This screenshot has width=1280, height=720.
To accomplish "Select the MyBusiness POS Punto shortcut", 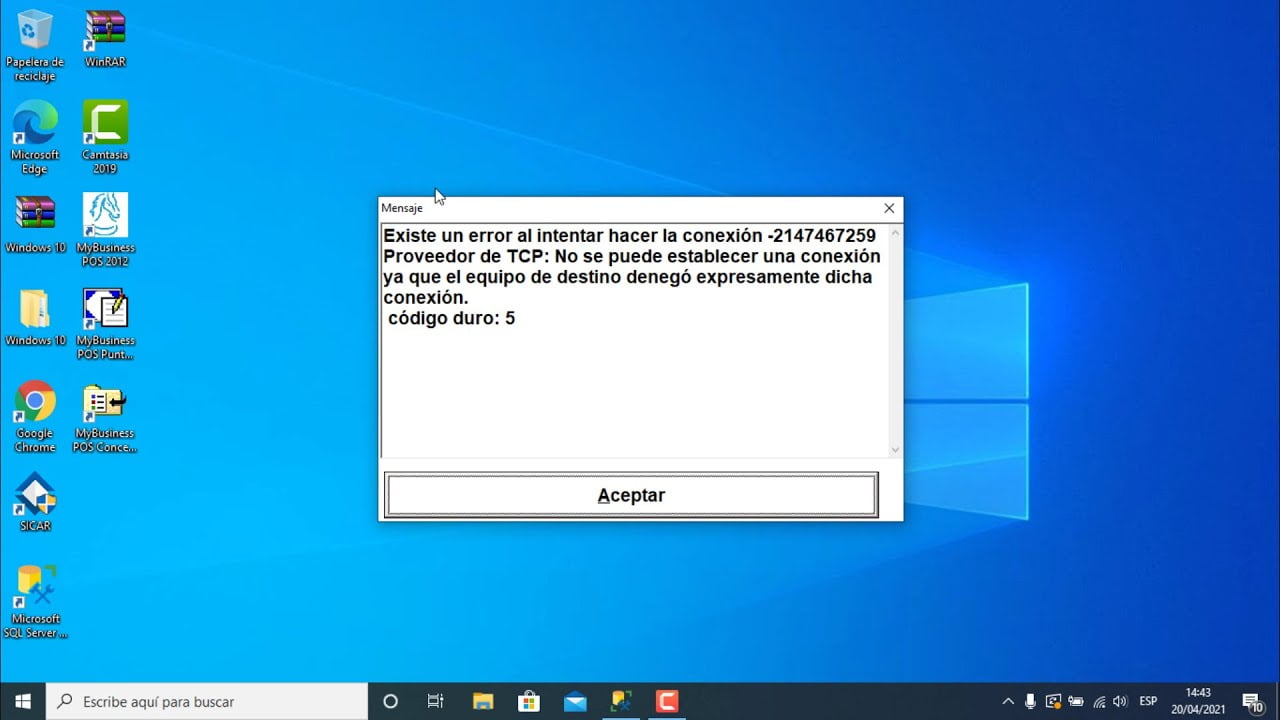I will click(105, 324).
